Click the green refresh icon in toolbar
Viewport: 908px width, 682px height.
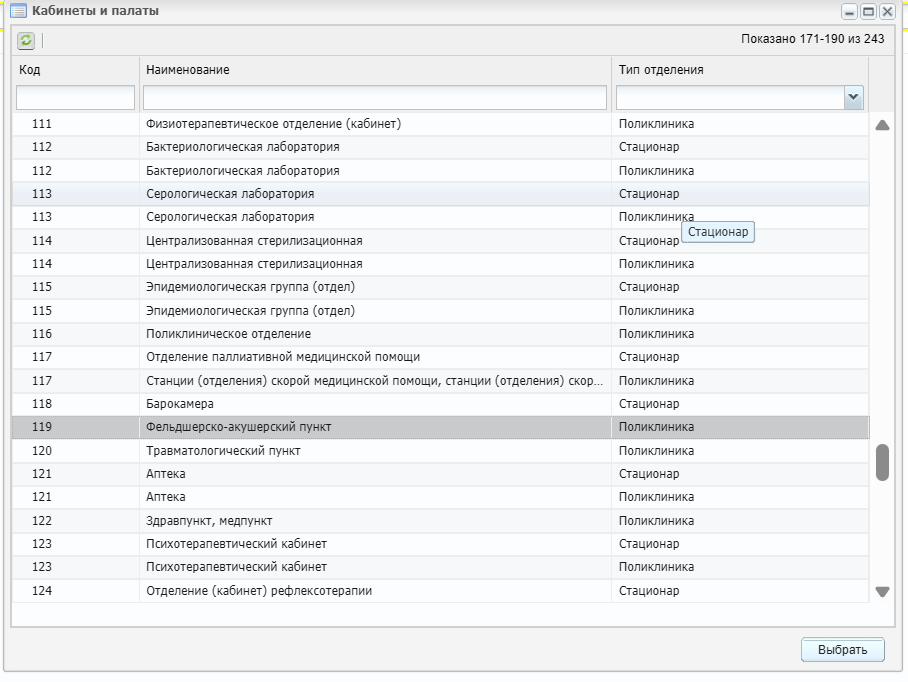[25, 40]
